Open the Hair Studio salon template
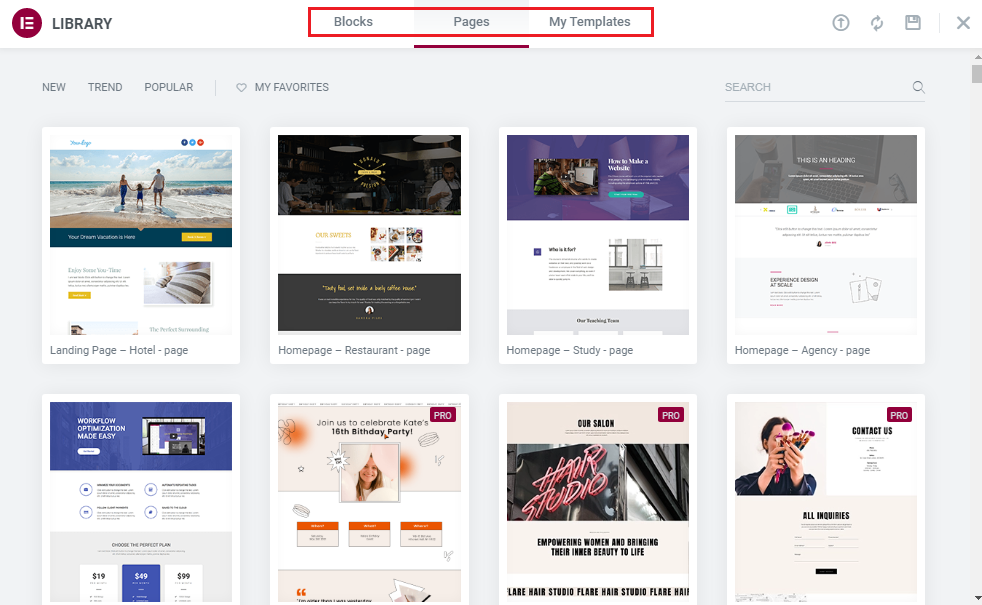This screenshot has height=605, width=982. pyautogui.click(x=597, y=502)
